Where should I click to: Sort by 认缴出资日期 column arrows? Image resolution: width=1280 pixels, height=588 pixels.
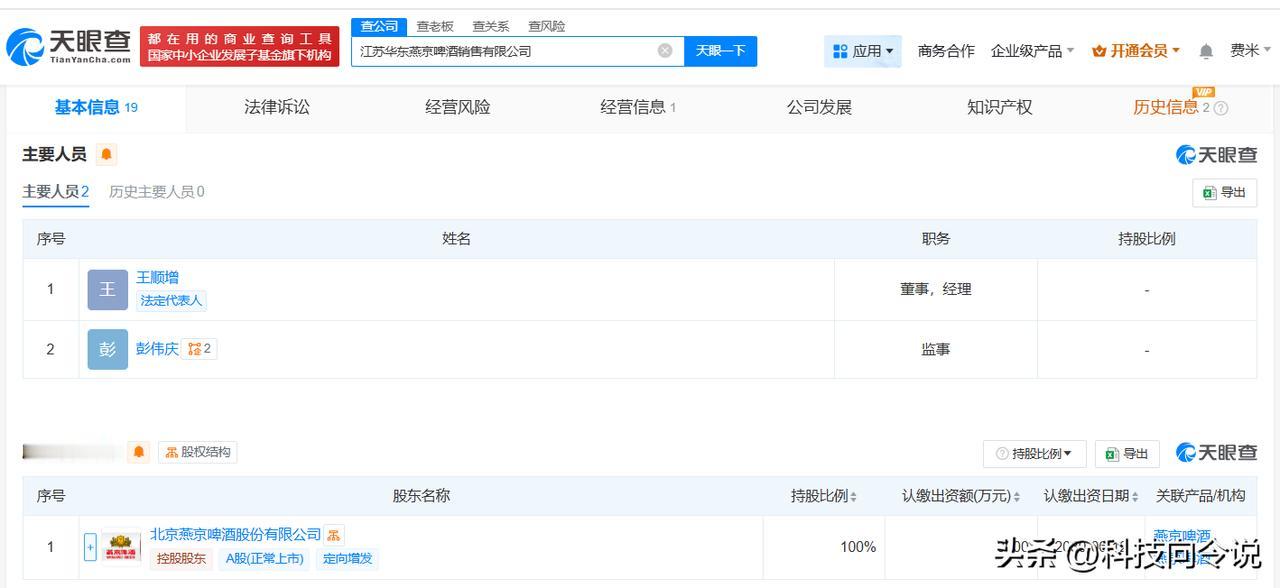[1135, 496]
